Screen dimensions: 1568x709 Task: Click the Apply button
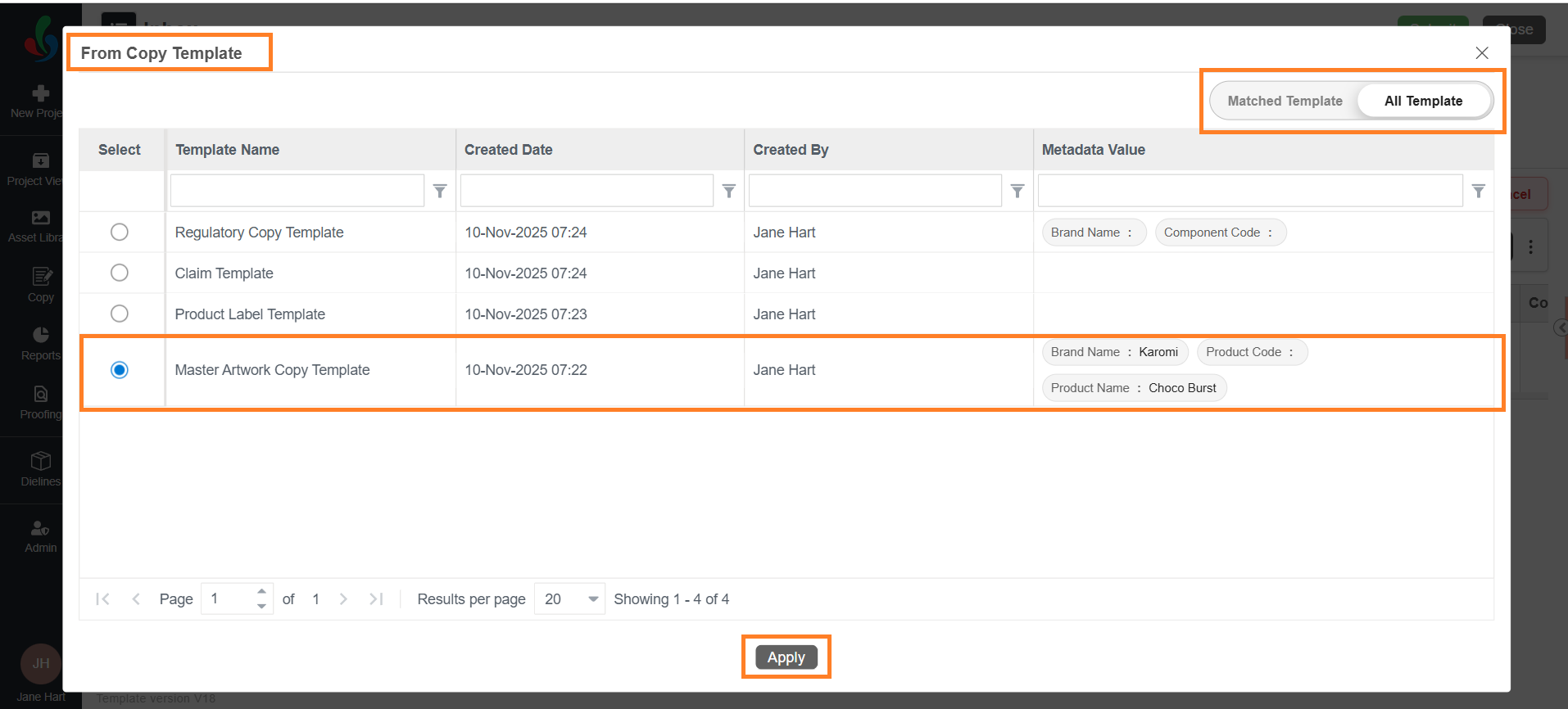point(786,657)
